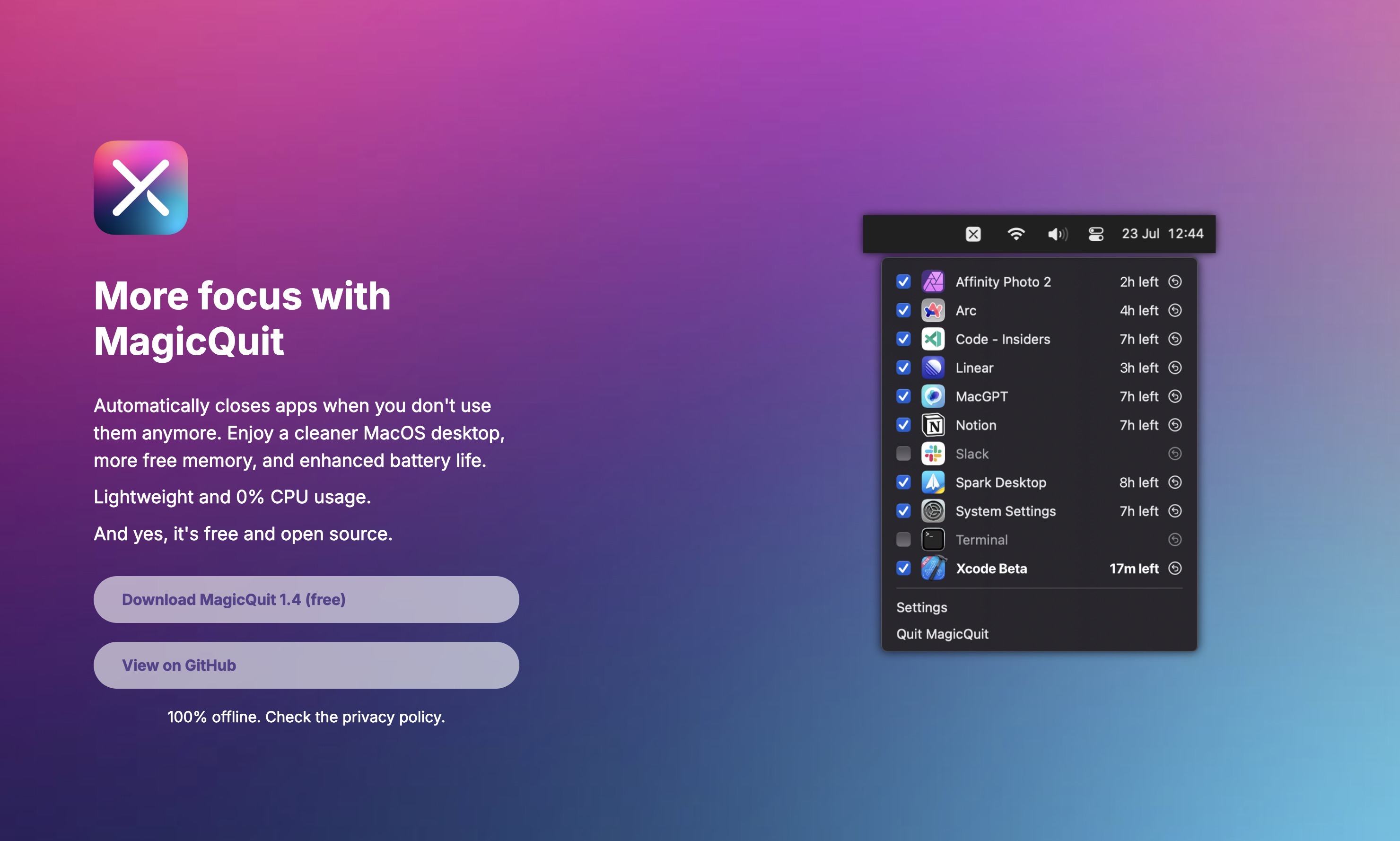This screenshot has height=841, width=1400.
Task: Uncheck the Code - Insiders checkbox
Action: [904, 339]
